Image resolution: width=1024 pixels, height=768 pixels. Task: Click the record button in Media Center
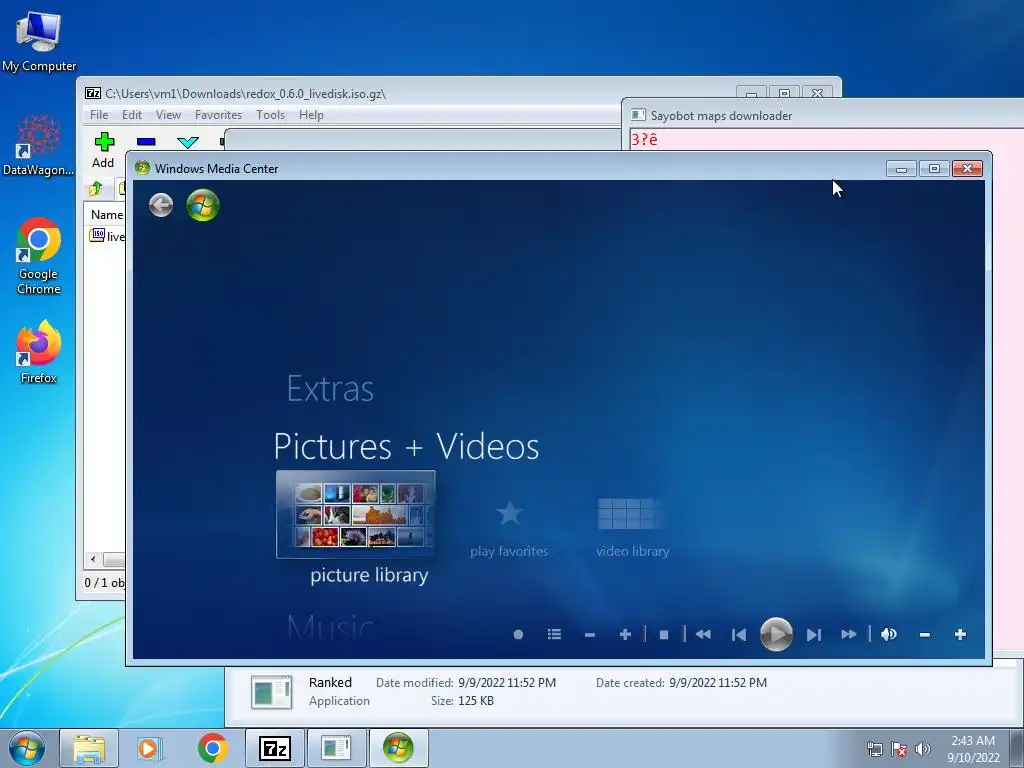[x=518, y=634]
